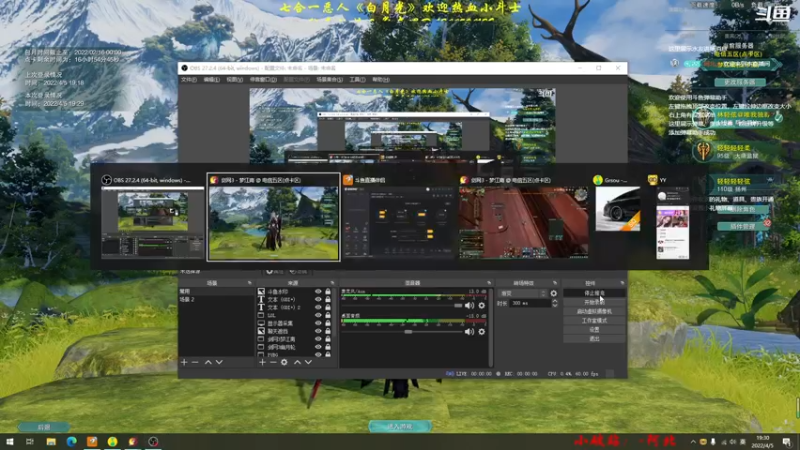This screenshot has width=800, height=450.
Task: Remove the selected scene with the minus icon under 场景
Action: (x=195, y=362)
